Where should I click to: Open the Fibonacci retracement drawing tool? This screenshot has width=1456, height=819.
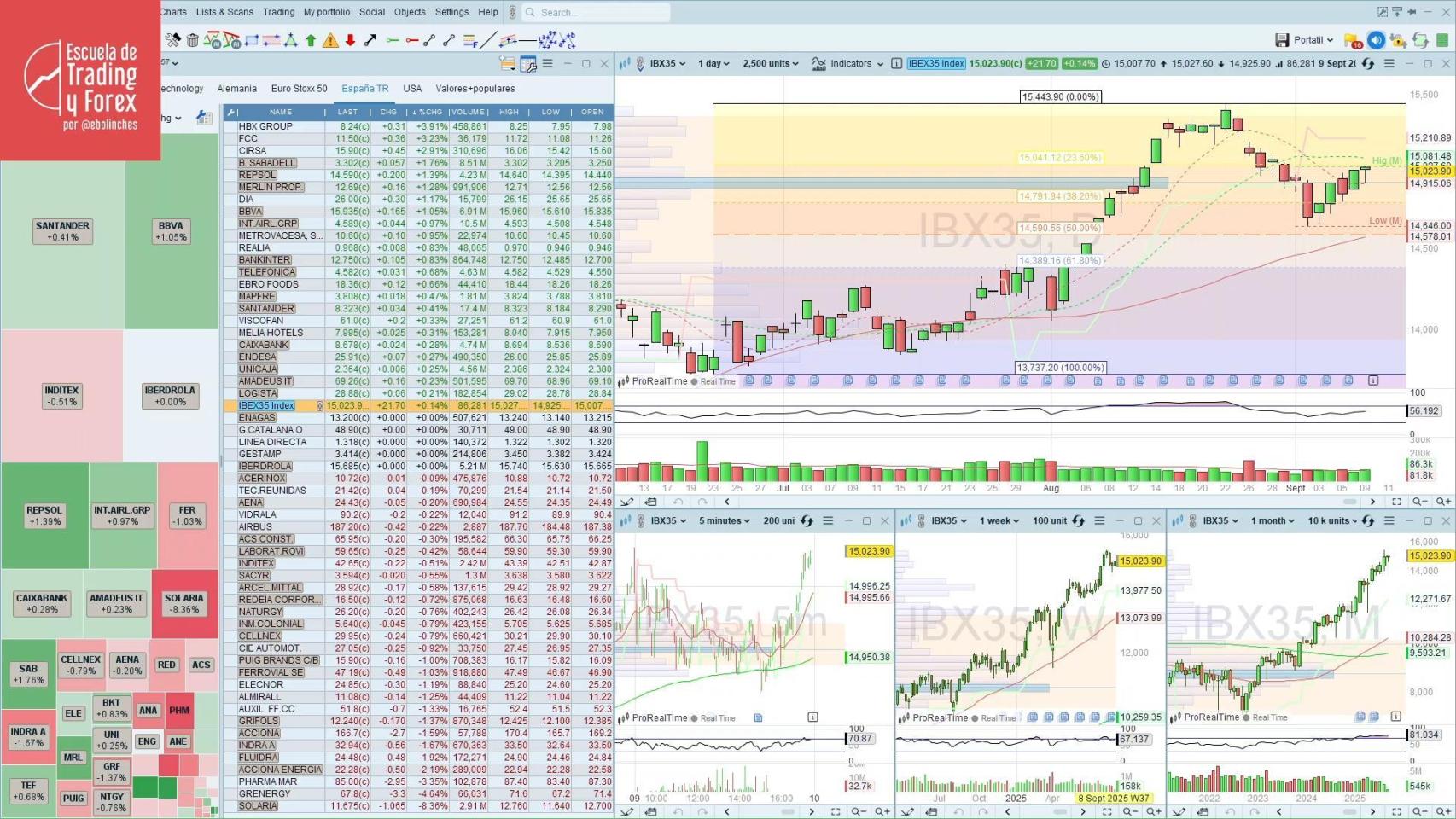click(469, 39)
